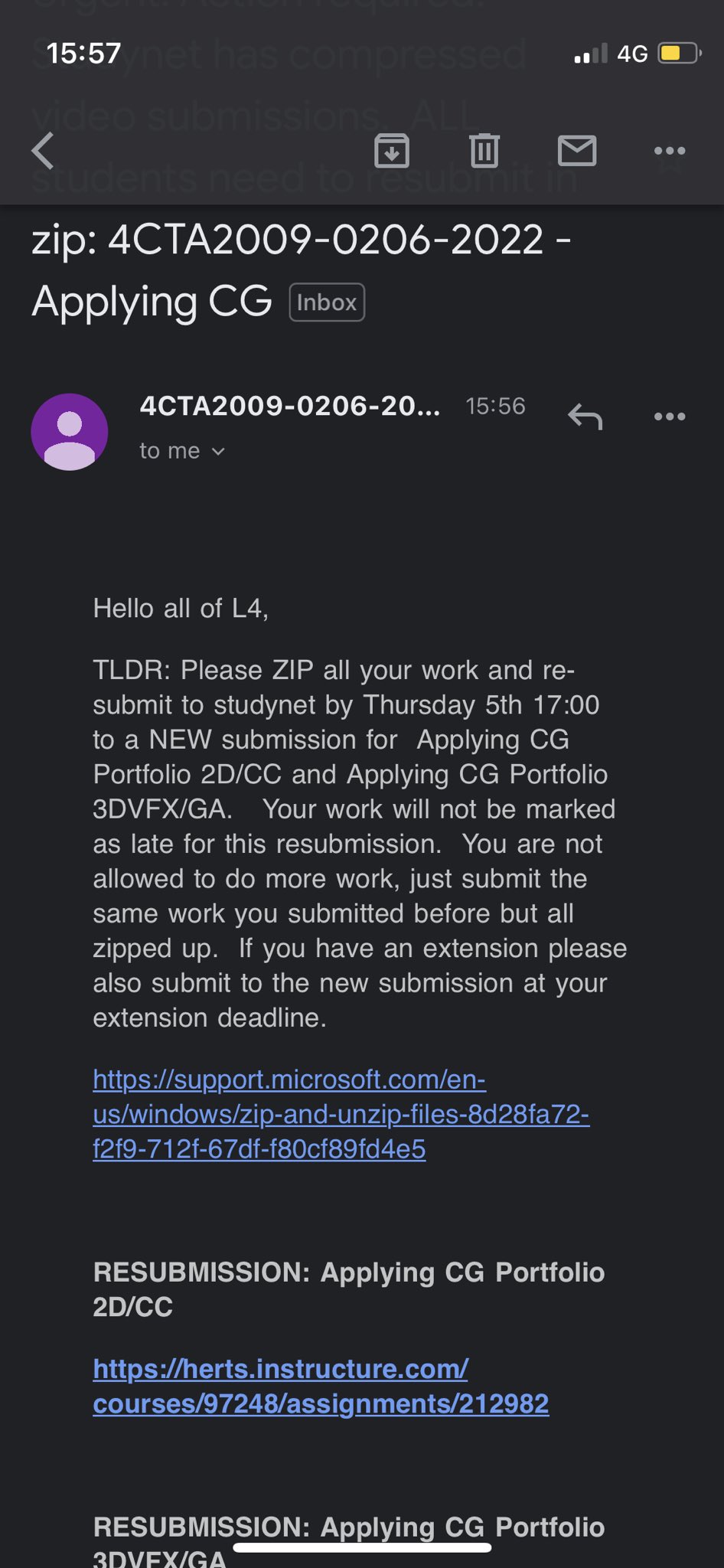724x1568 pixels.
Task: Tap the battery indicator in status bar
Action: [680, 54]
